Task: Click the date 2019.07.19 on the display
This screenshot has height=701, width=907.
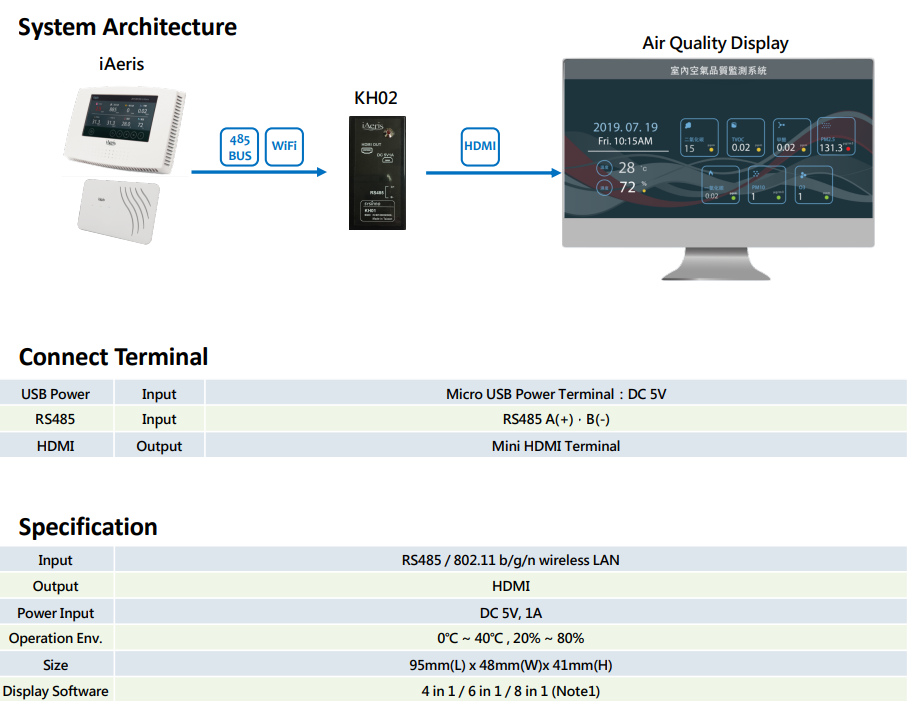Action: [x=625, y=127]
